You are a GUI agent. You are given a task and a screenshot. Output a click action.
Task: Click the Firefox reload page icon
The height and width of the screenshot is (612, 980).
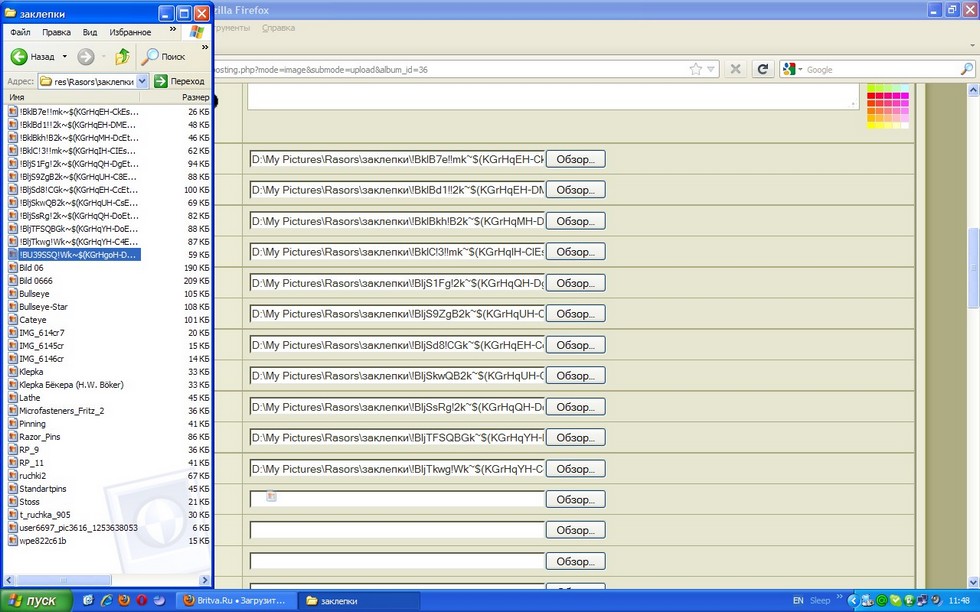point(763,69)
